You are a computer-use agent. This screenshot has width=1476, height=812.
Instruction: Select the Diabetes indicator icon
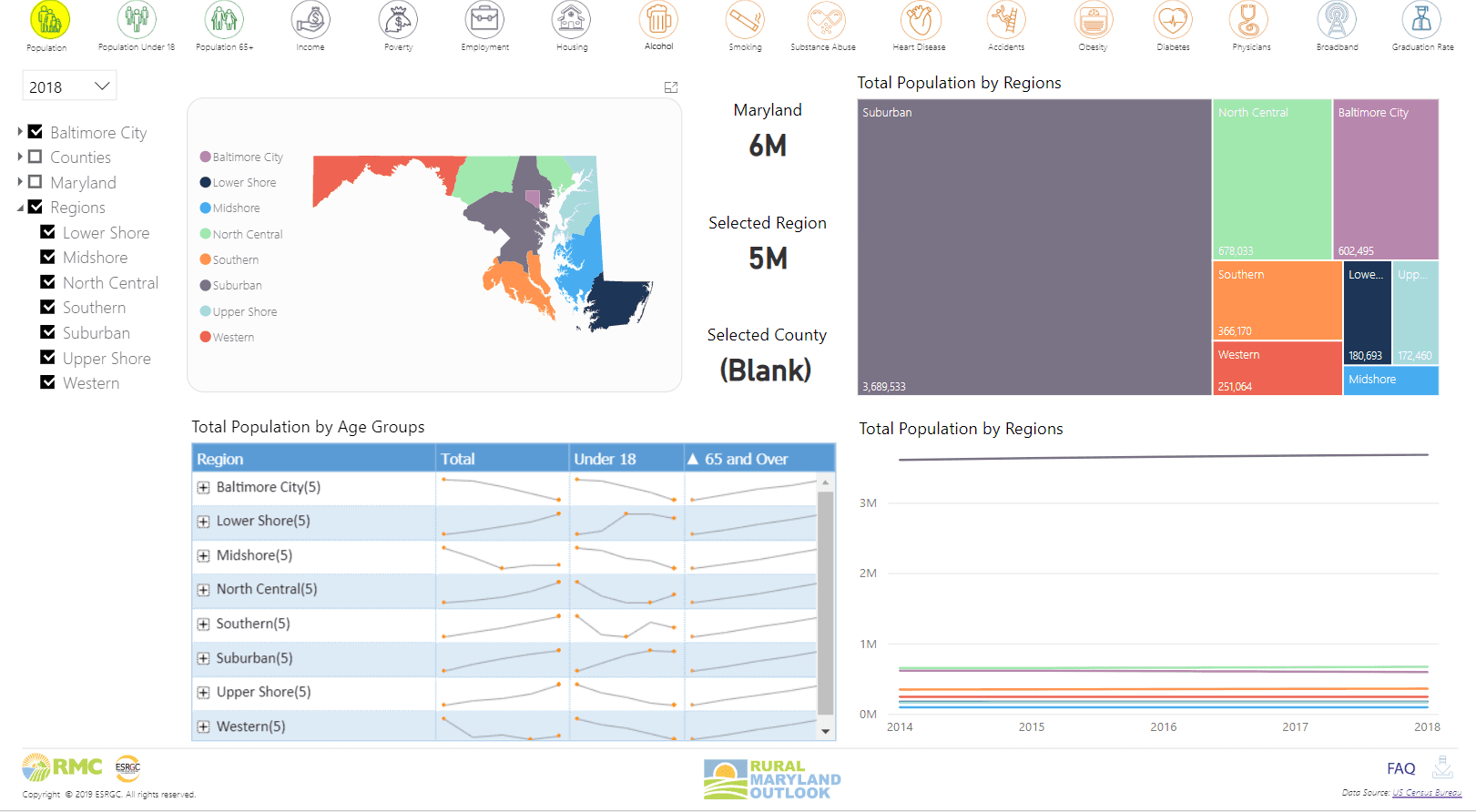click(1173, 19)
